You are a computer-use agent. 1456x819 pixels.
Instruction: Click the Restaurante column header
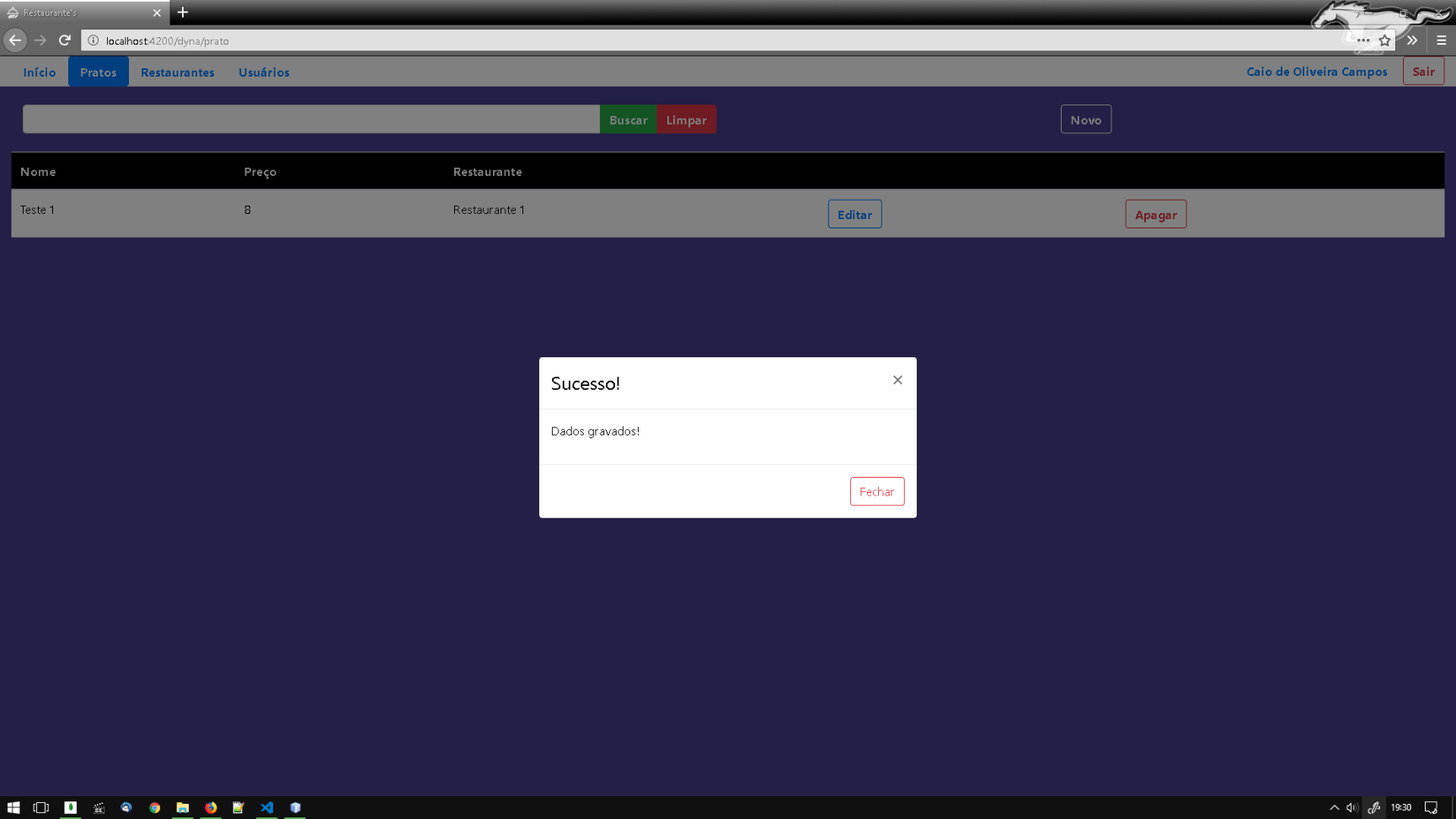[x=488, y=171]
